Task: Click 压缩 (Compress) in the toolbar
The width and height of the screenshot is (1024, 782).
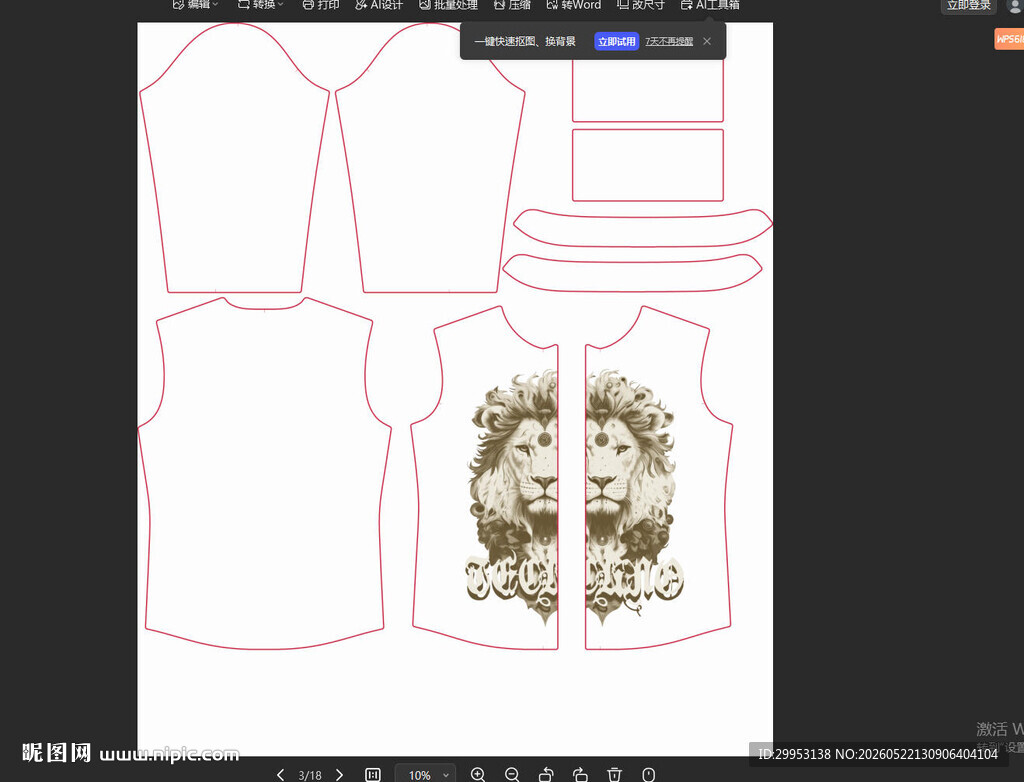Action: click(512, 5)
